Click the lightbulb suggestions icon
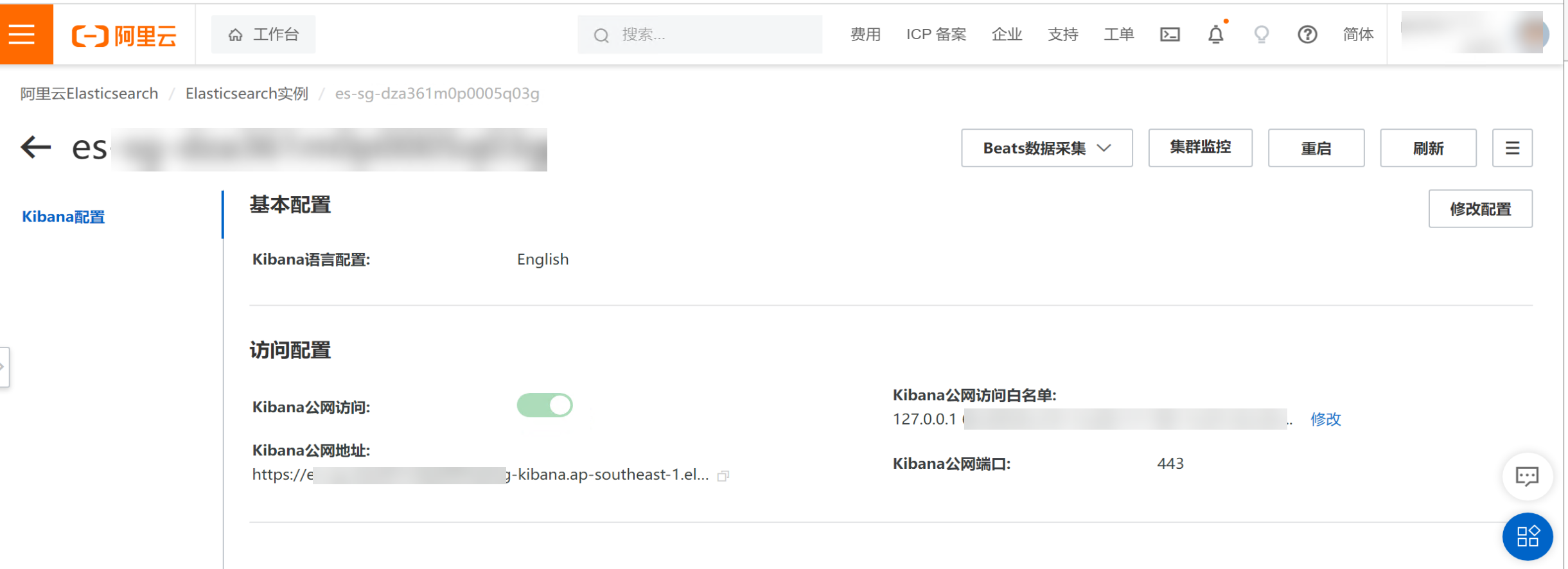Screen dimensions: 1568x569 click(x=1262, y=34)
